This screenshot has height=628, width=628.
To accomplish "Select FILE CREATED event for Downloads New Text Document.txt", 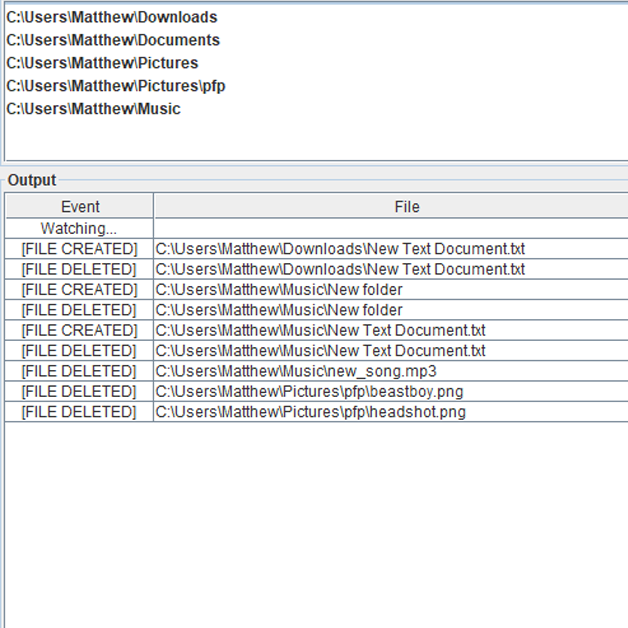I will [x=79, y=249].
